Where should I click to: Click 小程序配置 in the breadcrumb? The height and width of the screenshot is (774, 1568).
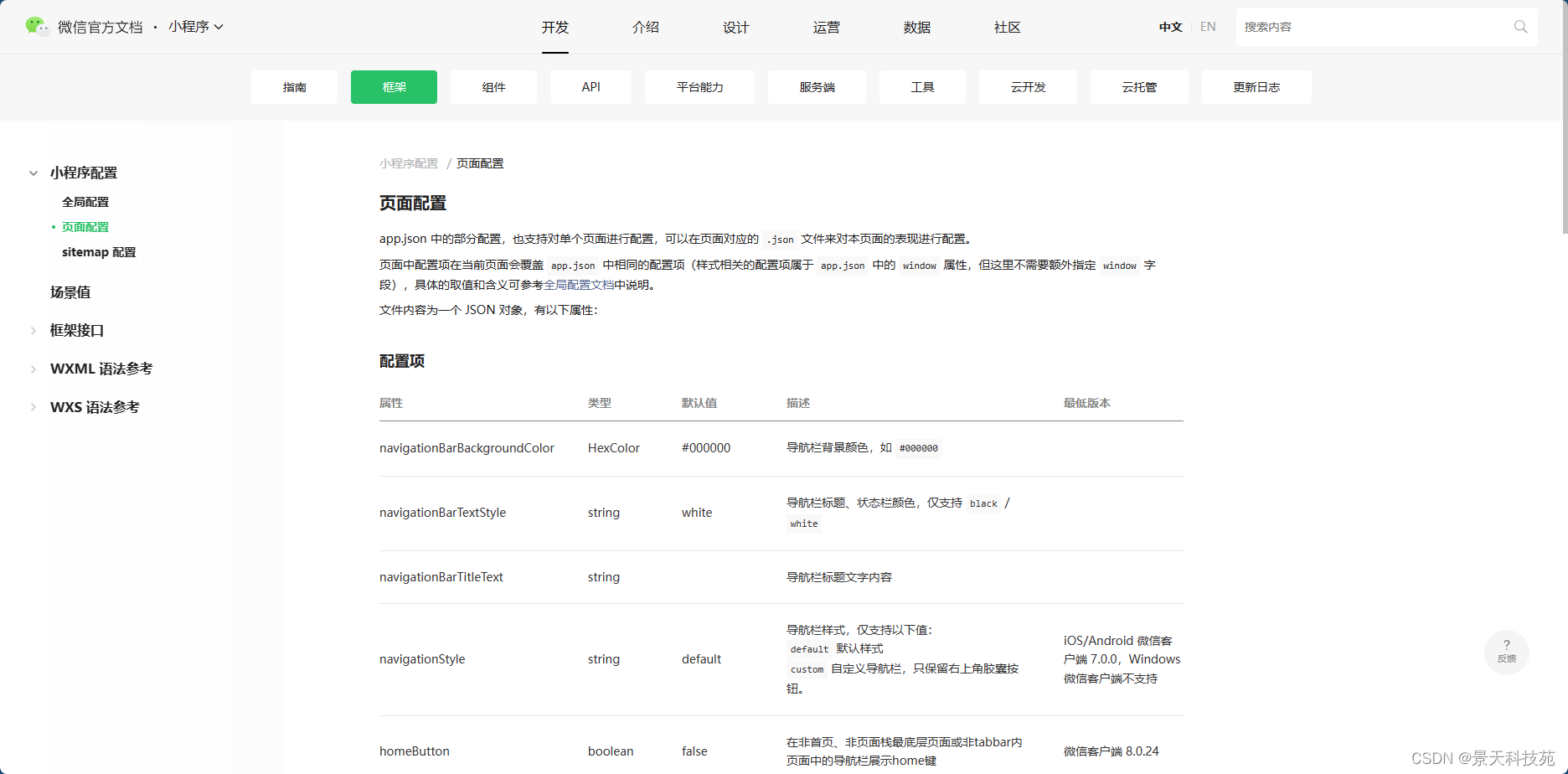[x=409, y=163]
